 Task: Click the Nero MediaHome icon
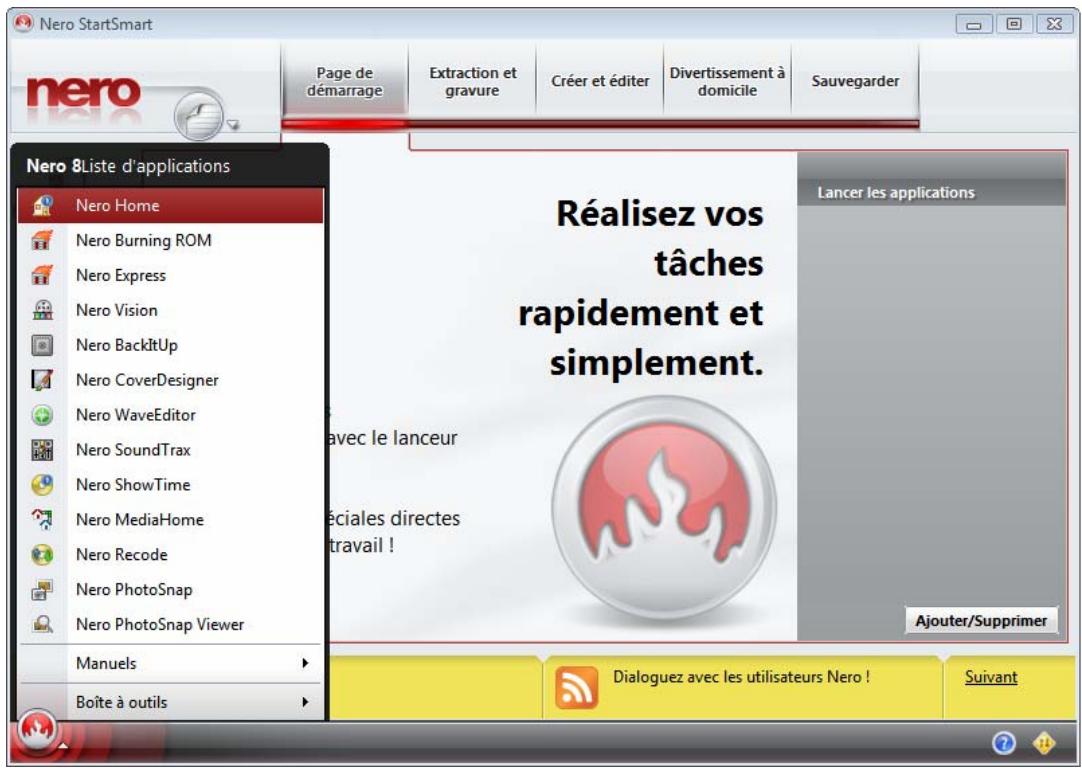42,520
